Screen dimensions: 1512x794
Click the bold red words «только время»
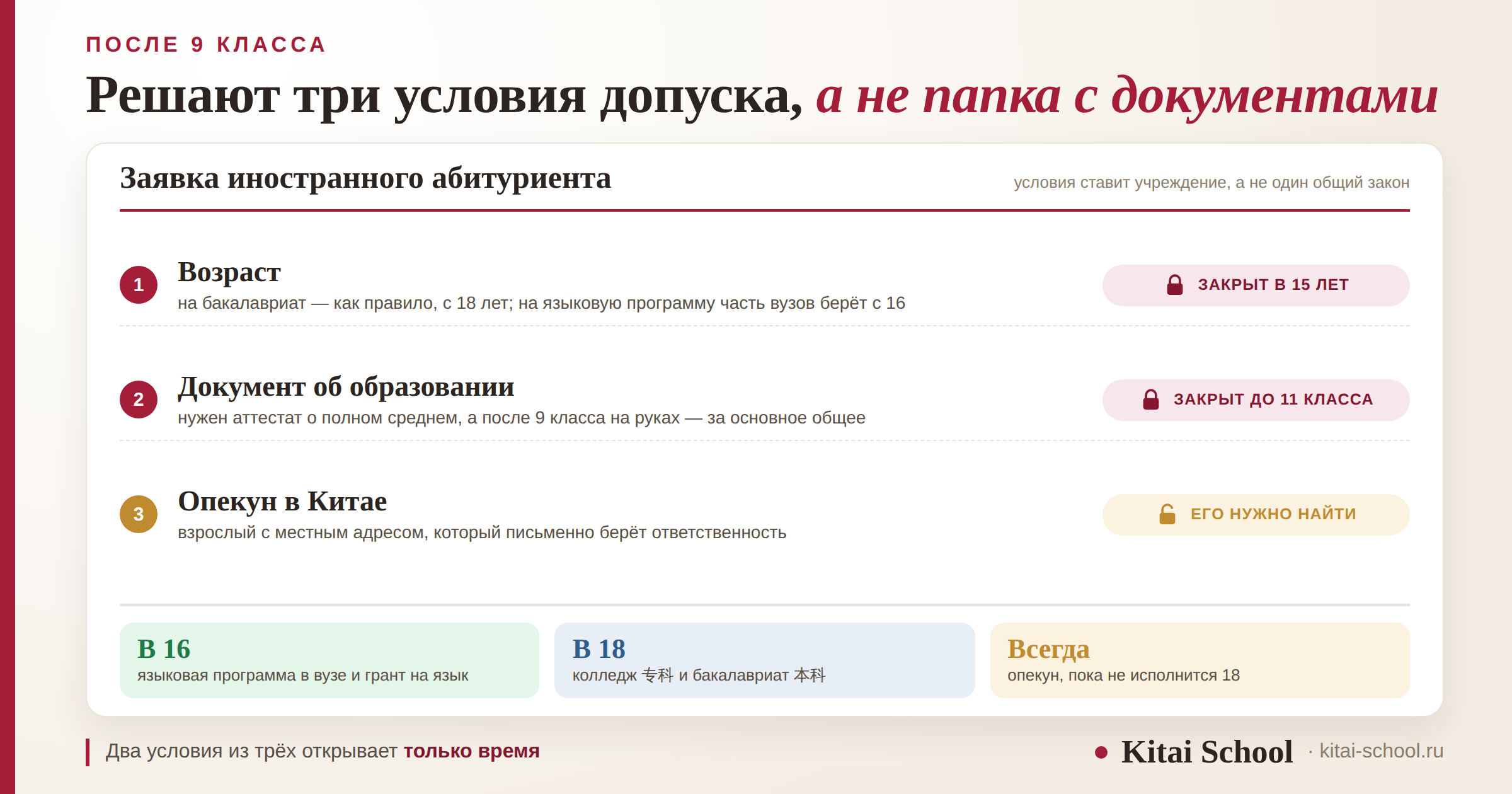pos(471,751)
